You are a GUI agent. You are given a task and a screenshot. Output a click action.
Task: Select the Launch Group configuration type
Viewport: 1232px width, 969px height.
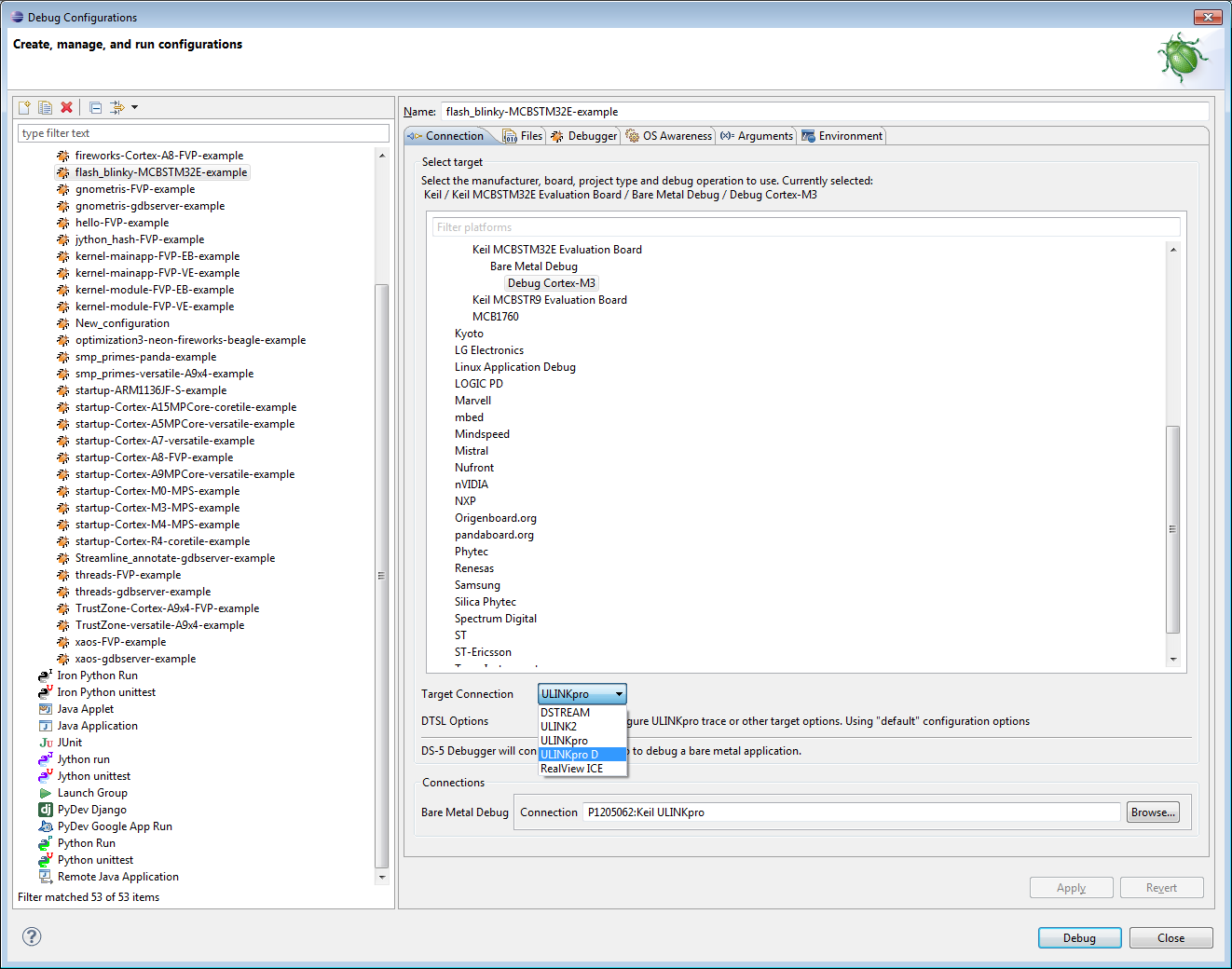click(91, 793)
